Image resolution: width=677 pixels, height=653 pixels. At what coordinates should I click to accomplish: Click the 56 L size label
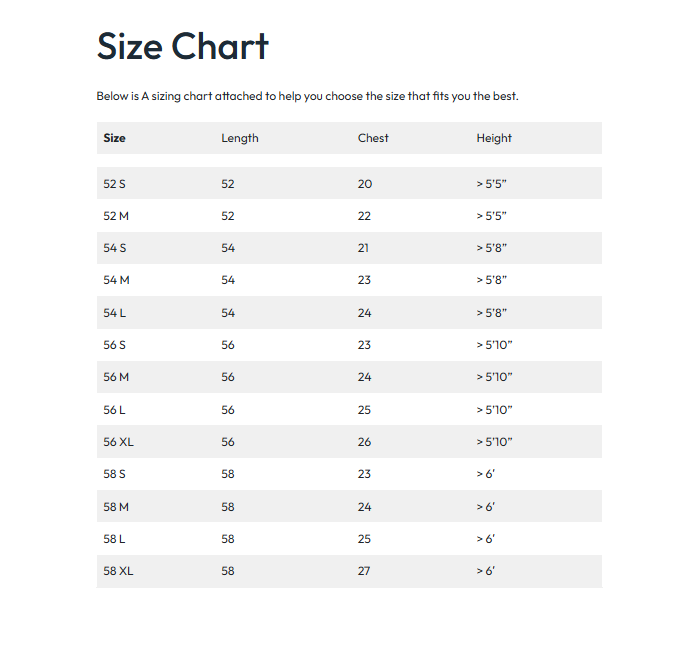[115, 410]
